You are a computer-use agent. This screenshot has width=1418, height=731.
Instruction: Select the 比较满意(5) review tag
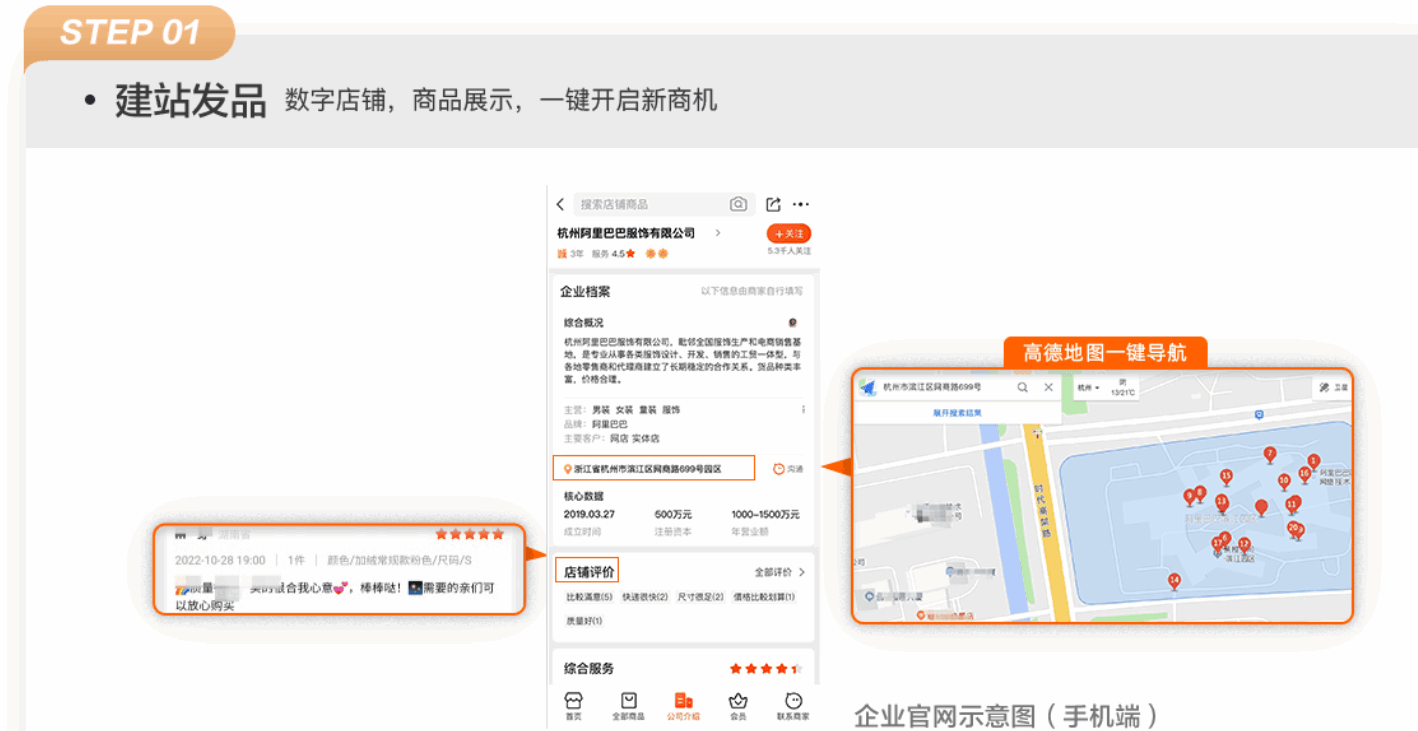[589, 597]
